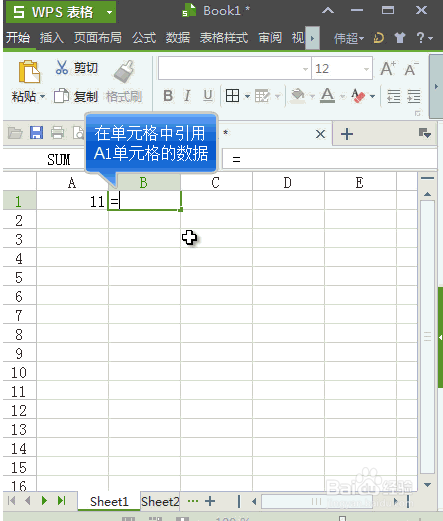Click the cell borders icon
This screenshot has height=521, width=443.
[x=232, y=96]
